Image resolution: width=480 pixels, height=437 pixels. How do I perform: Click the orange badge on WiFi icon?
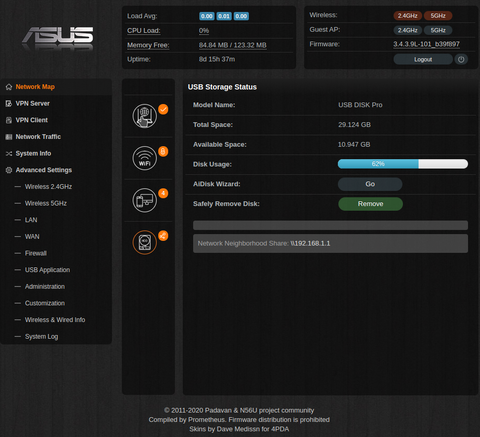pos(163,152)
